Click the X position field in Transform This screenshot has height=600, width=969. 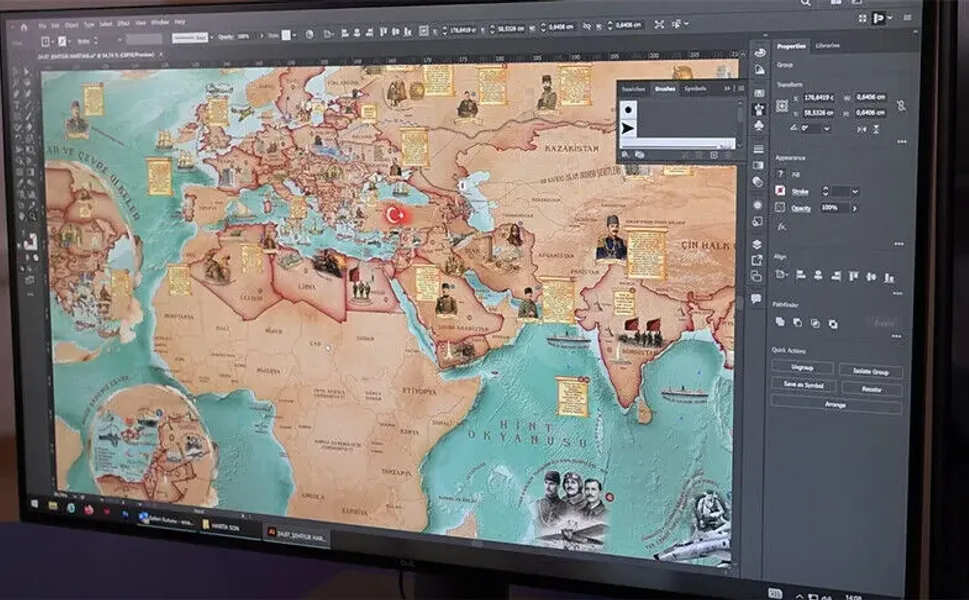click(x=819, y=98)
